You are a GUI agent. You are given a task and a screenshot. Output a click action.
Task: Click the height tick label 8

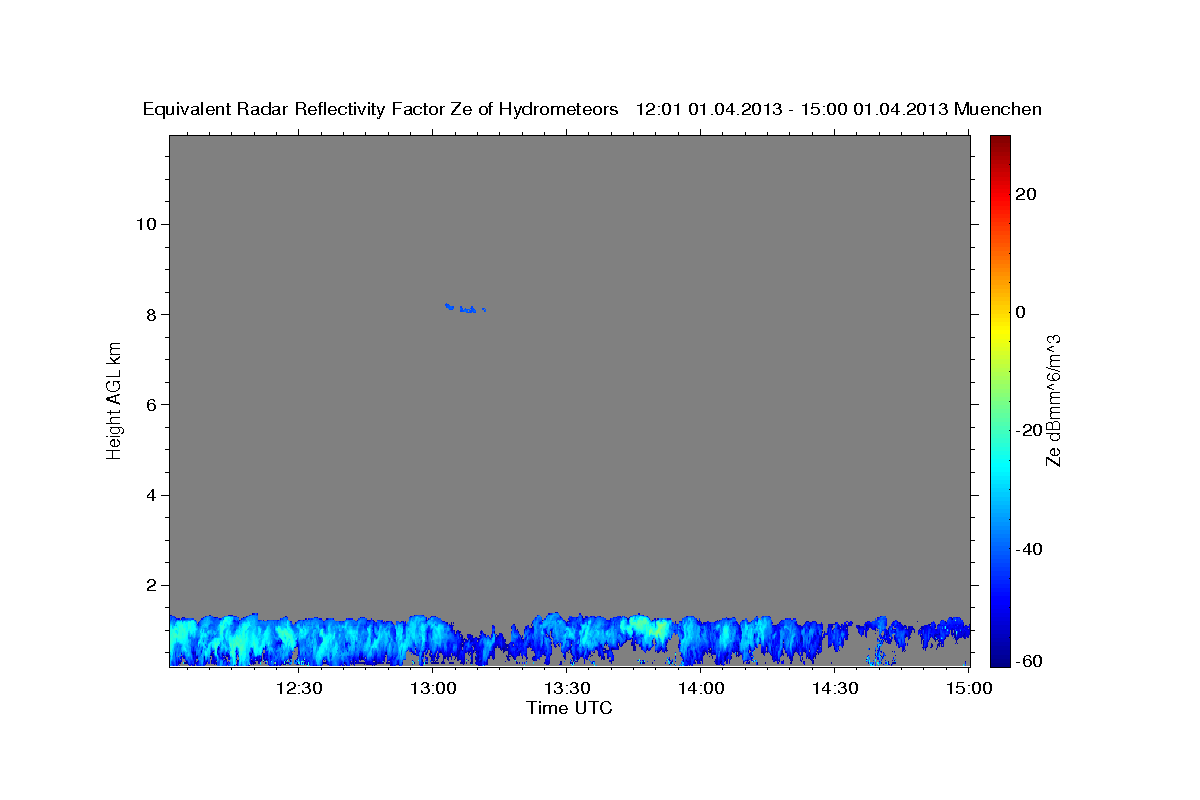click(x=150, y=314)
